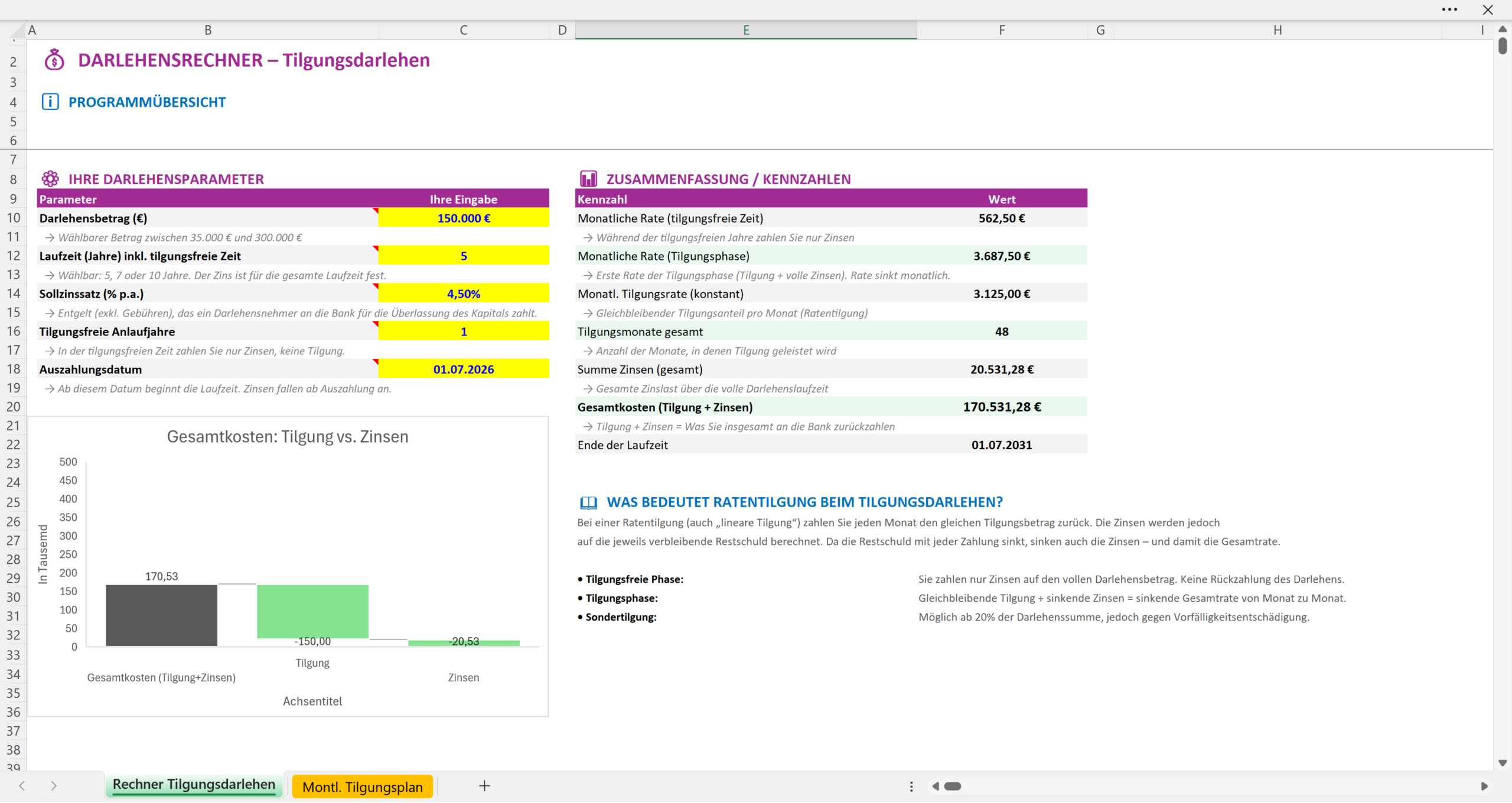Click the money bag icon beside Darlehensrechner title
Screen dimensions: 1512x803
point(54,60)
